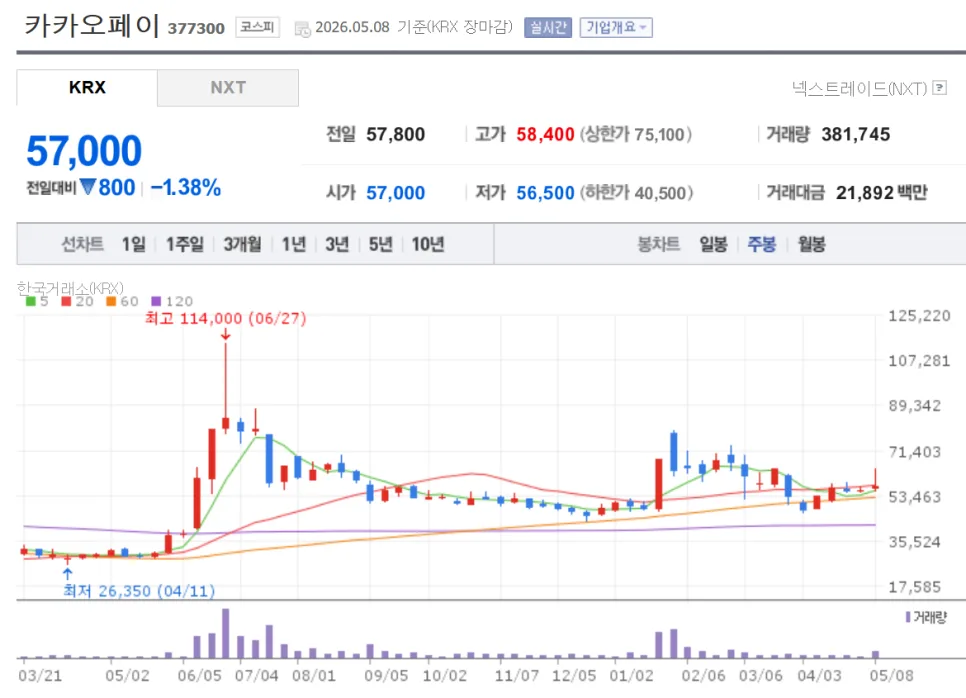Click the 06/05 date axis label
This screenshot has width=966, height=698.
pos(199,676)
